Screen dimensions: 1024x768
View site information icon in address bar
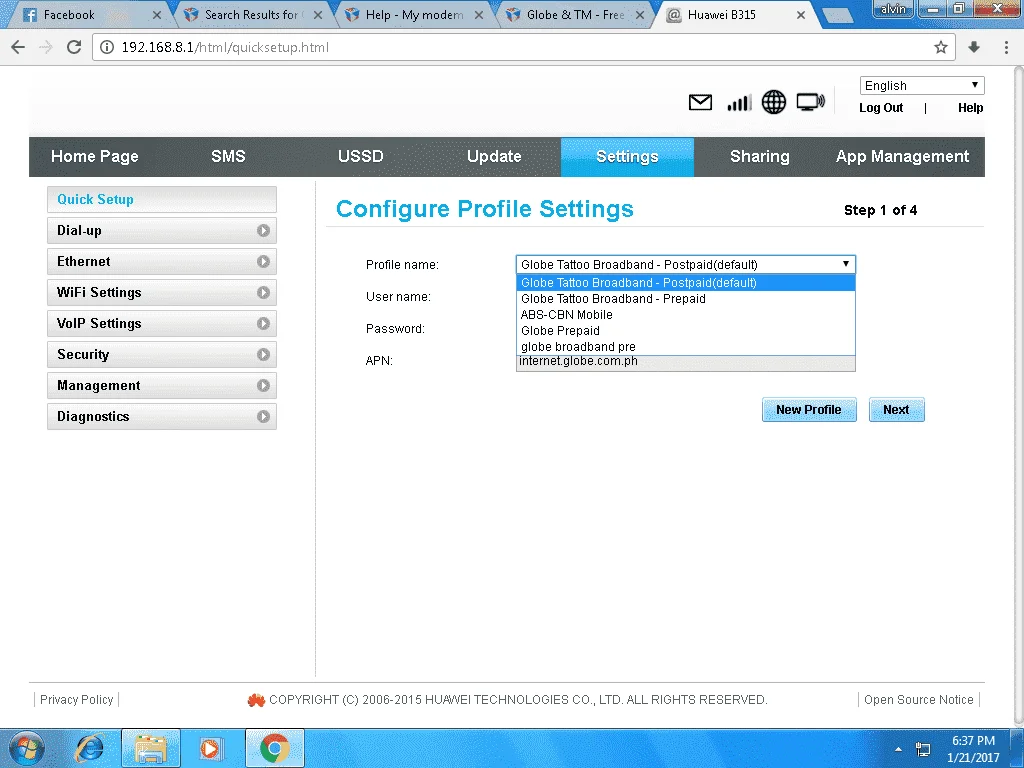tap(107, 47)
